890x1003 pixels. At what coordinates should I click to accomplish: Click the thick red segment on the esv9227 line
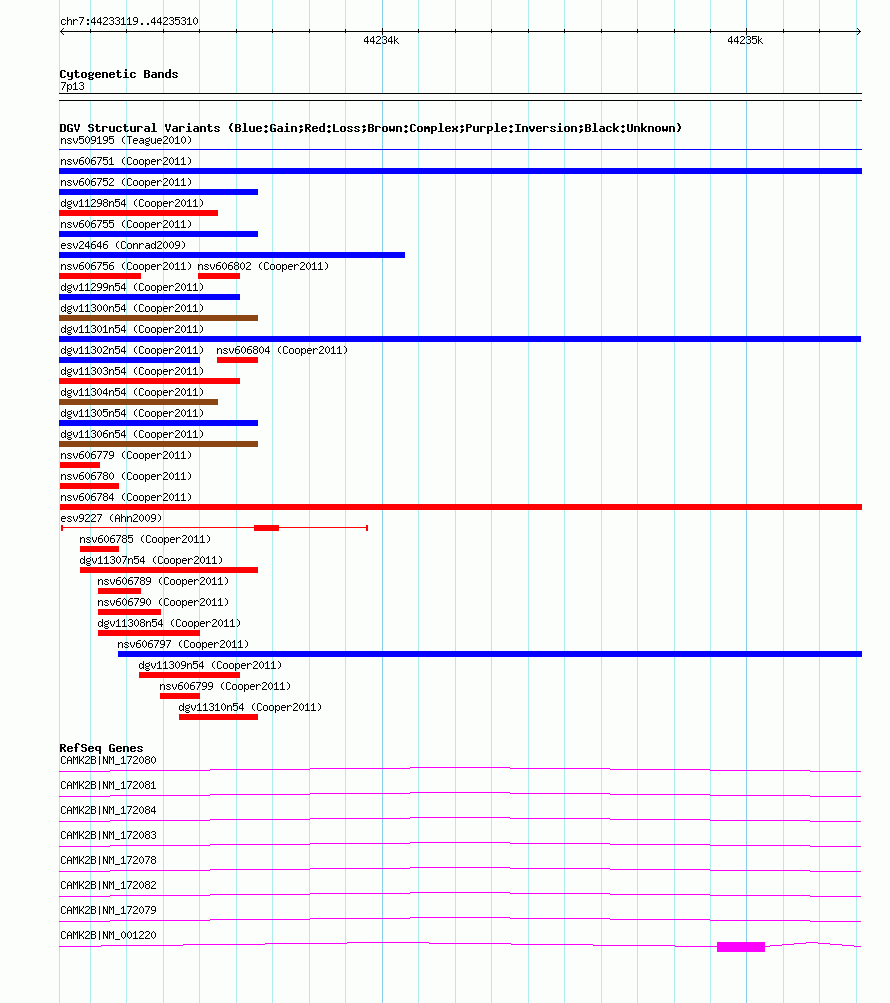point(266,528)
